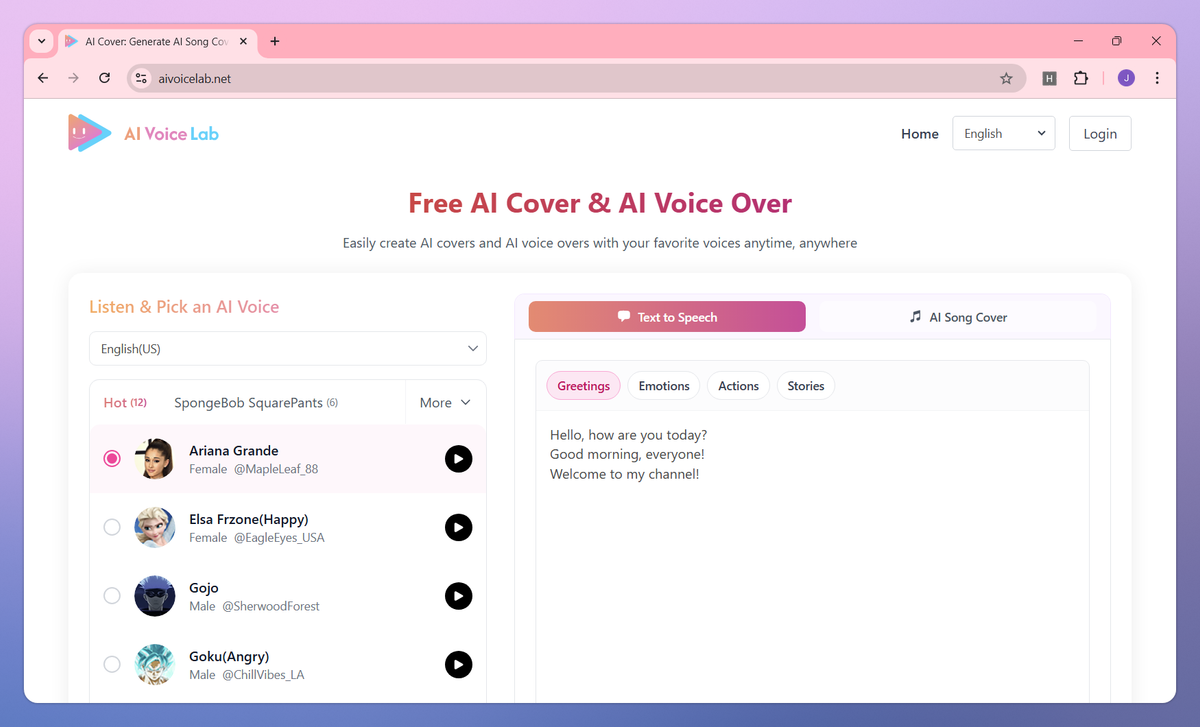
Task: Click the Gojo avatar thumbnail
Action: (x=155, y=596)
